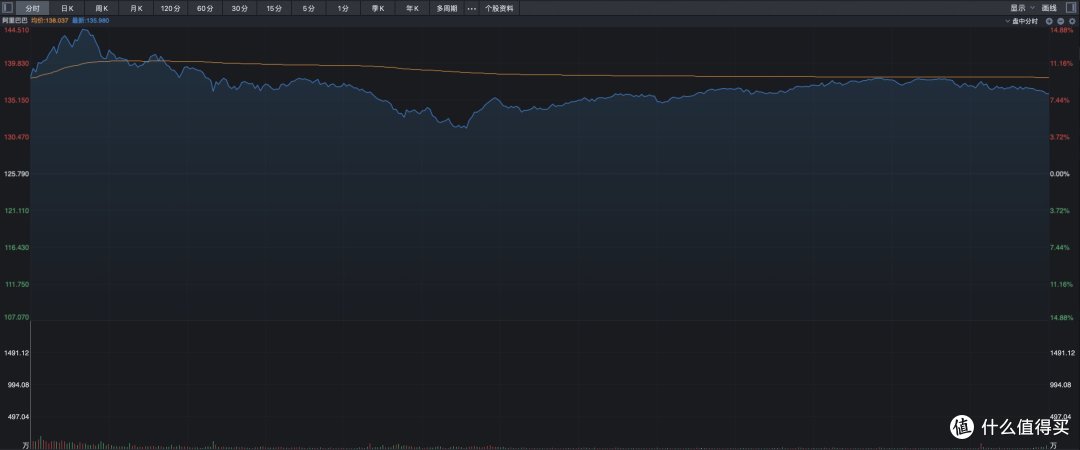This screenshot has height=450, width=1080.
Task: Select the 30分 period tab
Action: pos(240,8)
